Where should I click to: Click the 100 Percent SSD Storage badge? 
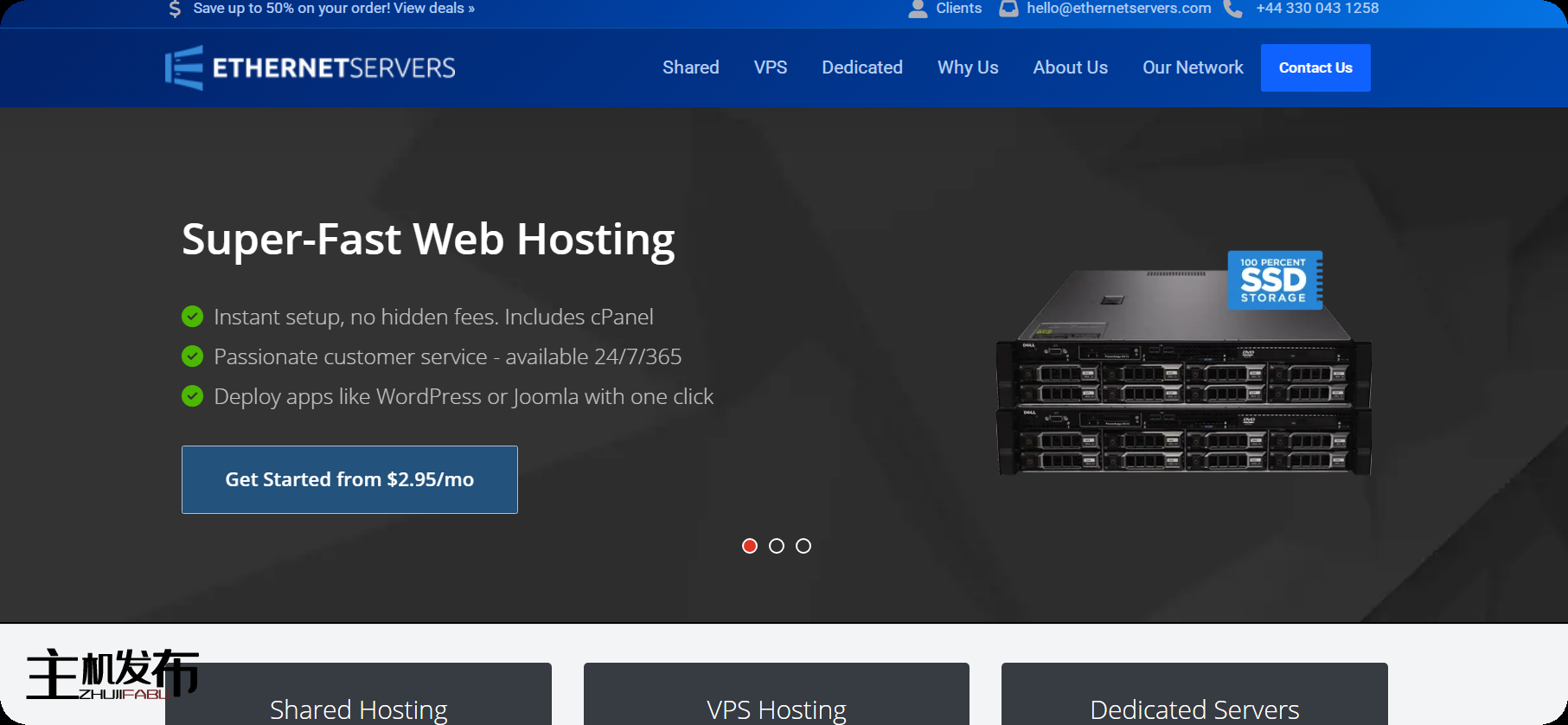pos(1275,280)
